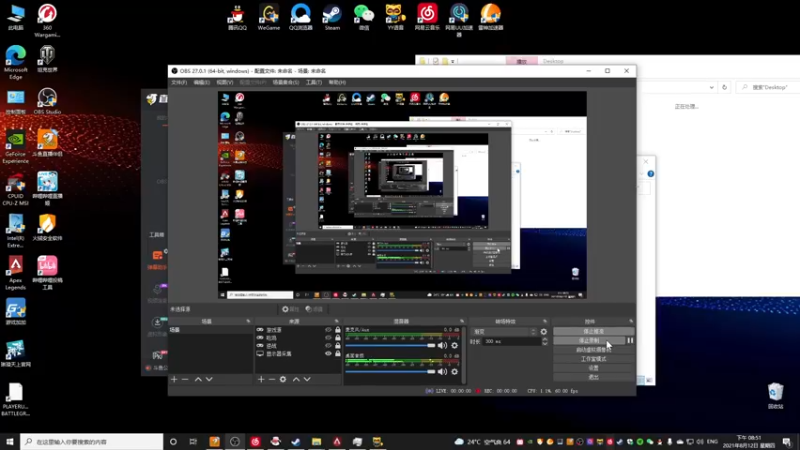Open desktop audio settings gear in mixer
800x450 pixels.
[455, 371]
